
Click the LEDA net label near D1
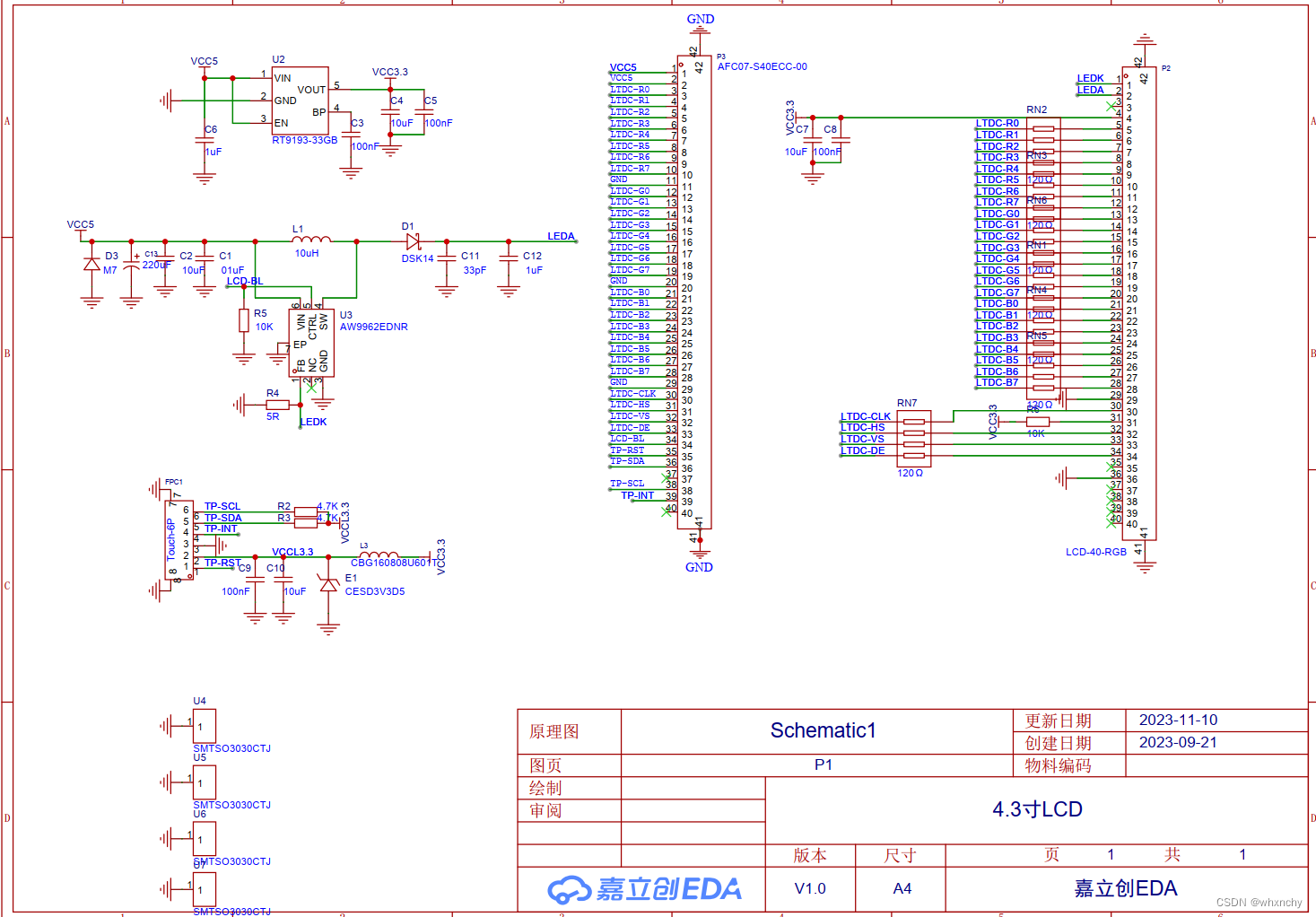pyautogui.click(x=562, y=236)
